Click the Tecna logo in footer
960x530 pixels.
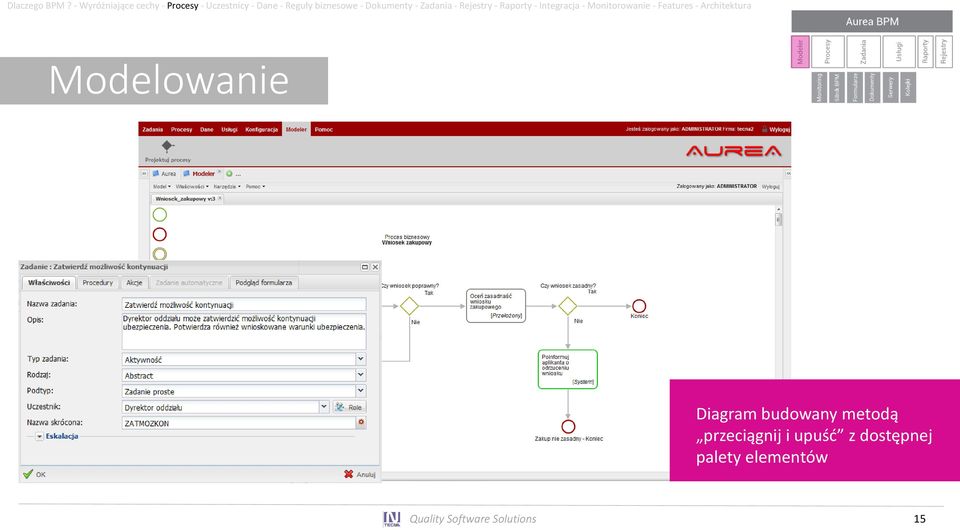(391, 519)
